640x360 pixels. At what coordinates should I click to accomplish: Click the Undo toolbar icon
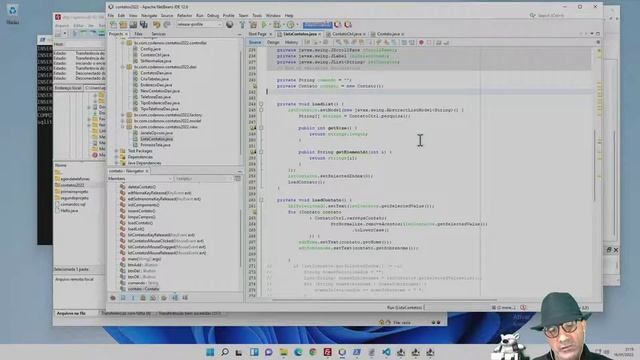(157, 25)
